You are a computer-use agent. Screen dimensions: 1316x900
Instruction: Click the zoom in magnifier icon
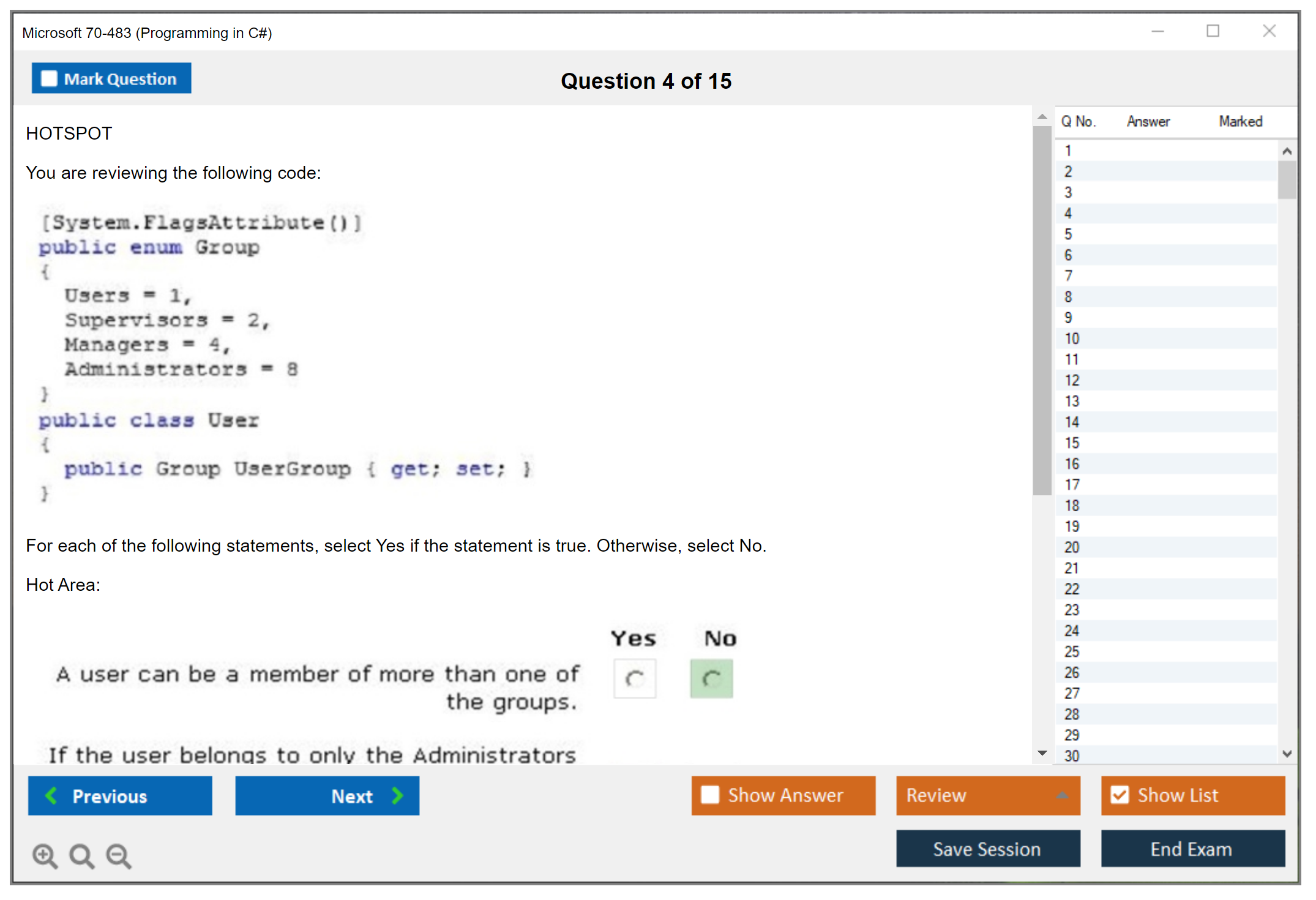point(44,855)
